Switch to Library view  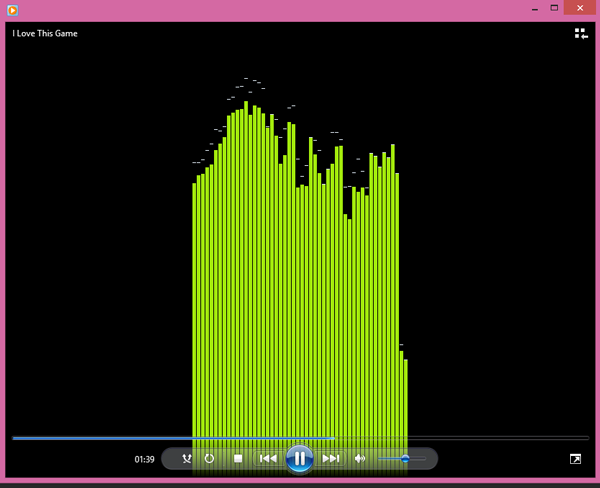(x=581, y=34)
